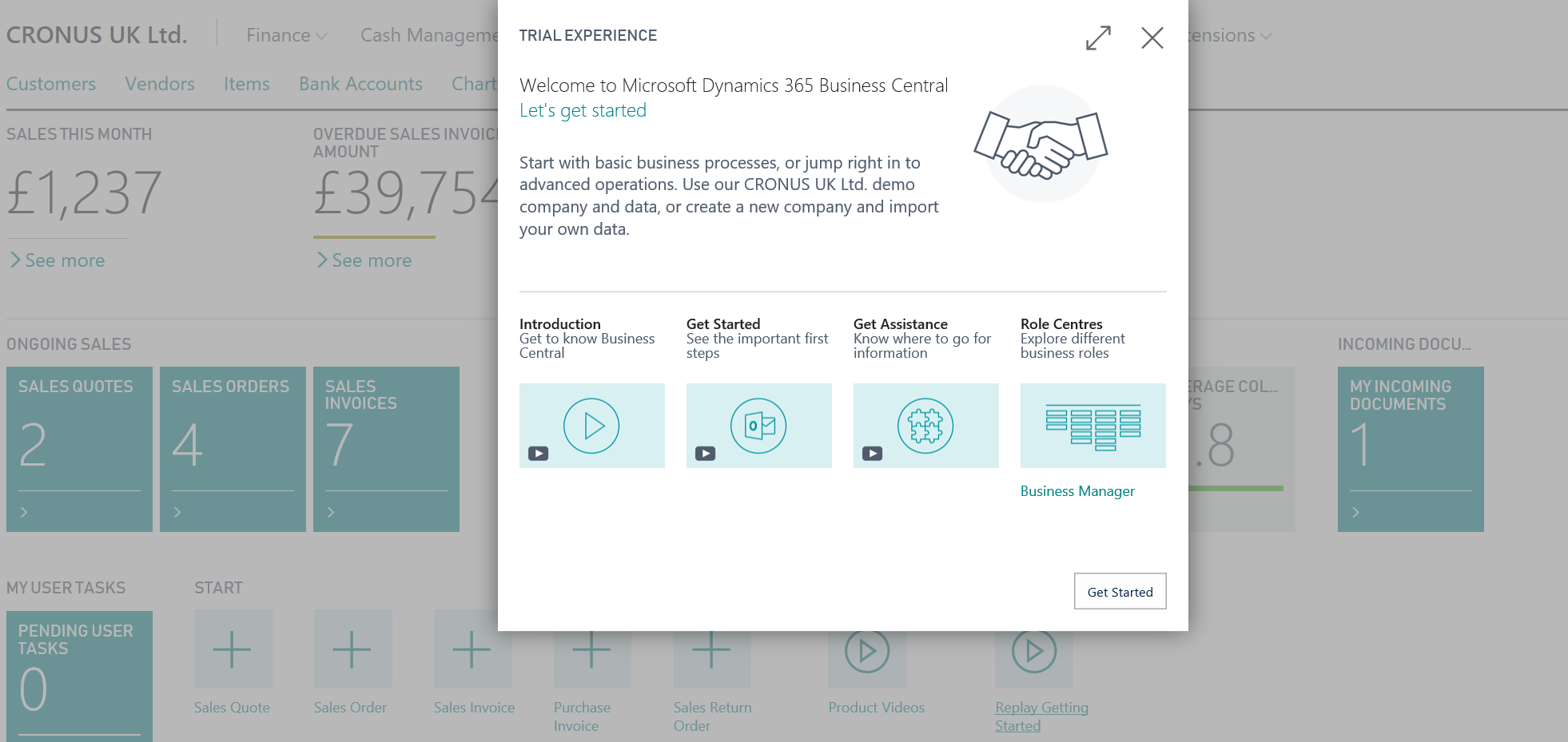Close the Trial Experience dialog
1568x742 pixels.
point(1152,38)
